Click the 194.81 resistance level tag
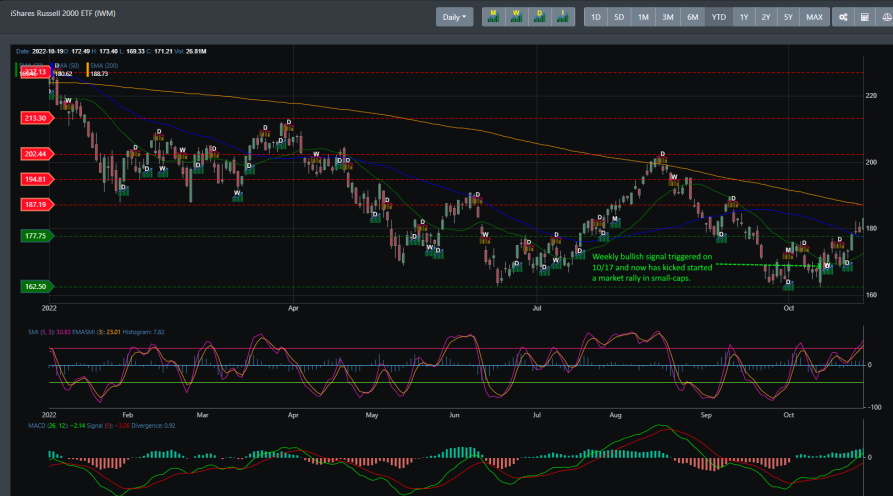893x496 pixels. 37,179
